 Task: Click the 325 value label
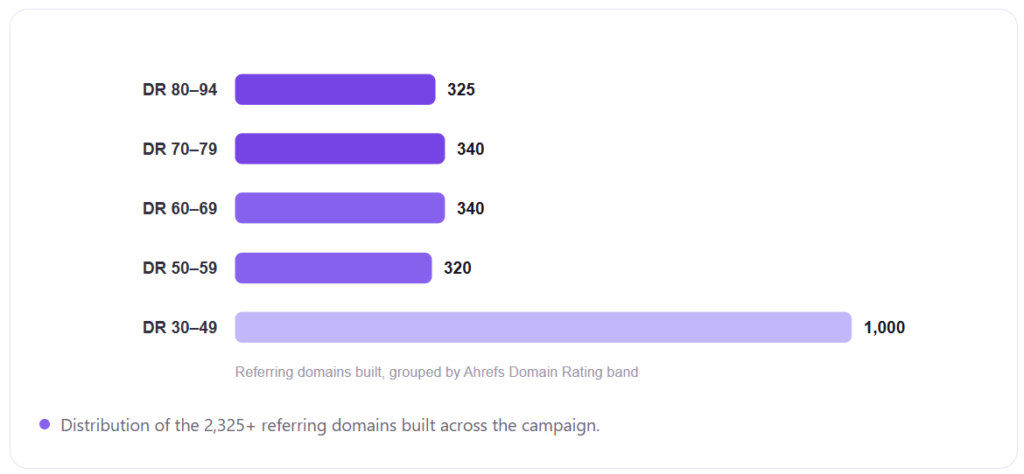461,90
